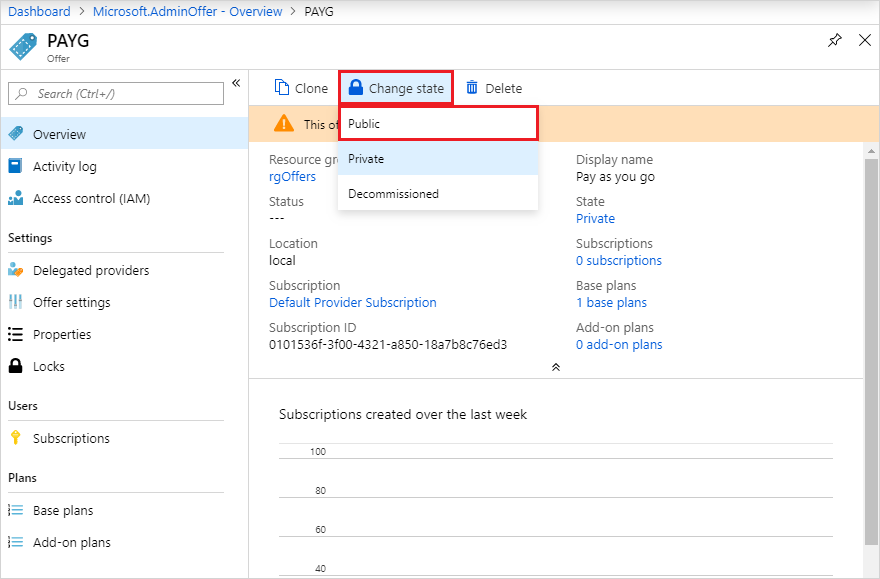This screenshot has width=880, height=579.
Task: Pin the PAYG blade to dashboard
Action: coord(835,40)
